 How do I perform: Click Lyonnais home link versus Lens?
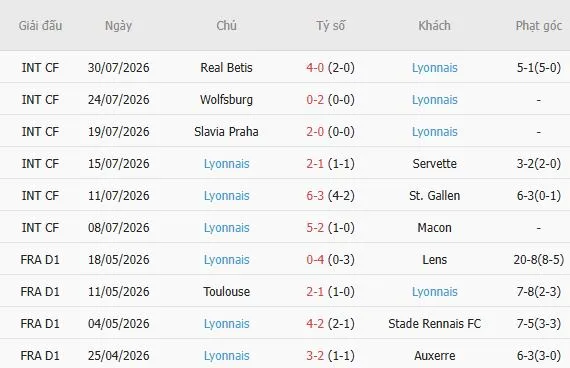pos(226,260)
